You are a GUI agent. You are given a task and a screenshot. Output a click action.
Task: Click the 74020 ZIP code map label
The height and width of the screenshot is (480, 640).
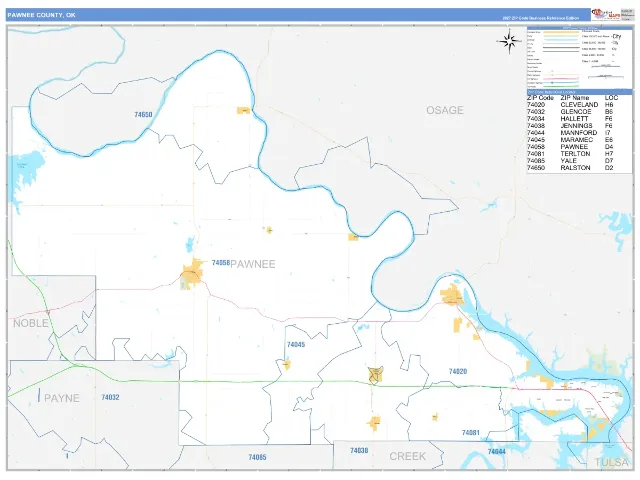(458, 371)
